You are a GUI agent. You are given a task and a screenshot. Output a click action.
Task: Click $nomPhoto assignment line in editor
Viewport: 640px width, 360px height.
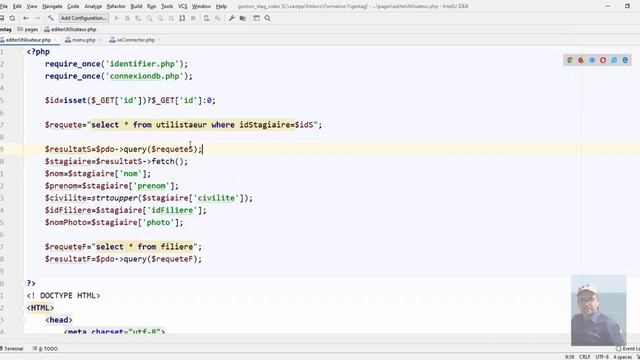[114, 222]
